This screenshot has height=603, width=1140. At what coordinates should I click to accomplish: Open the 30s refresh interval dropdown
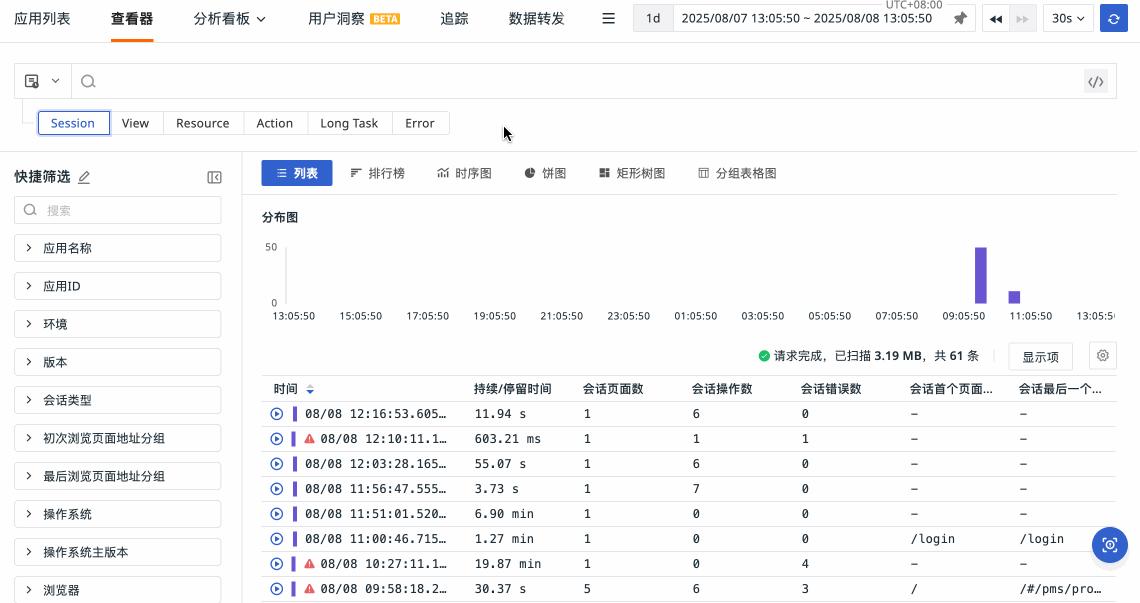point(1068,19)
